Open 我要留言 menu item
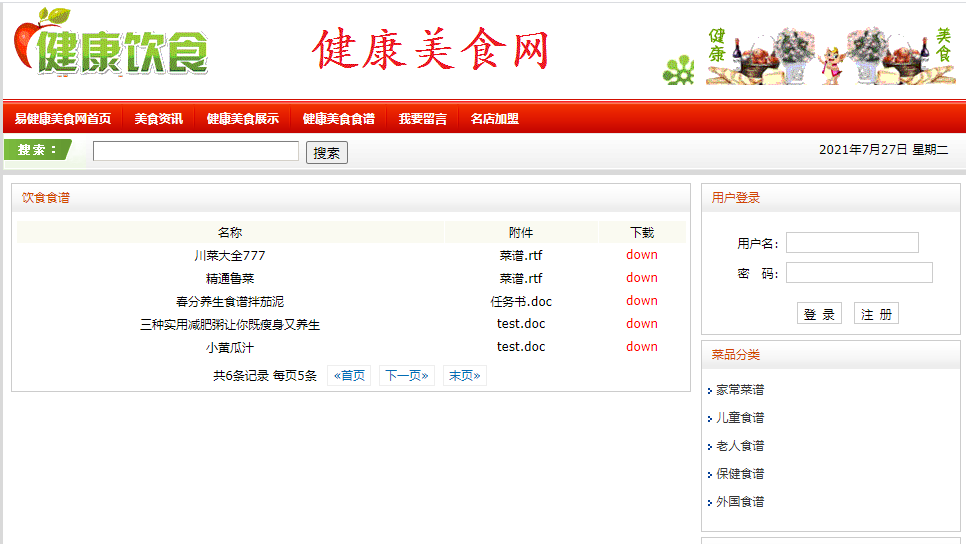 pos(423,118)
